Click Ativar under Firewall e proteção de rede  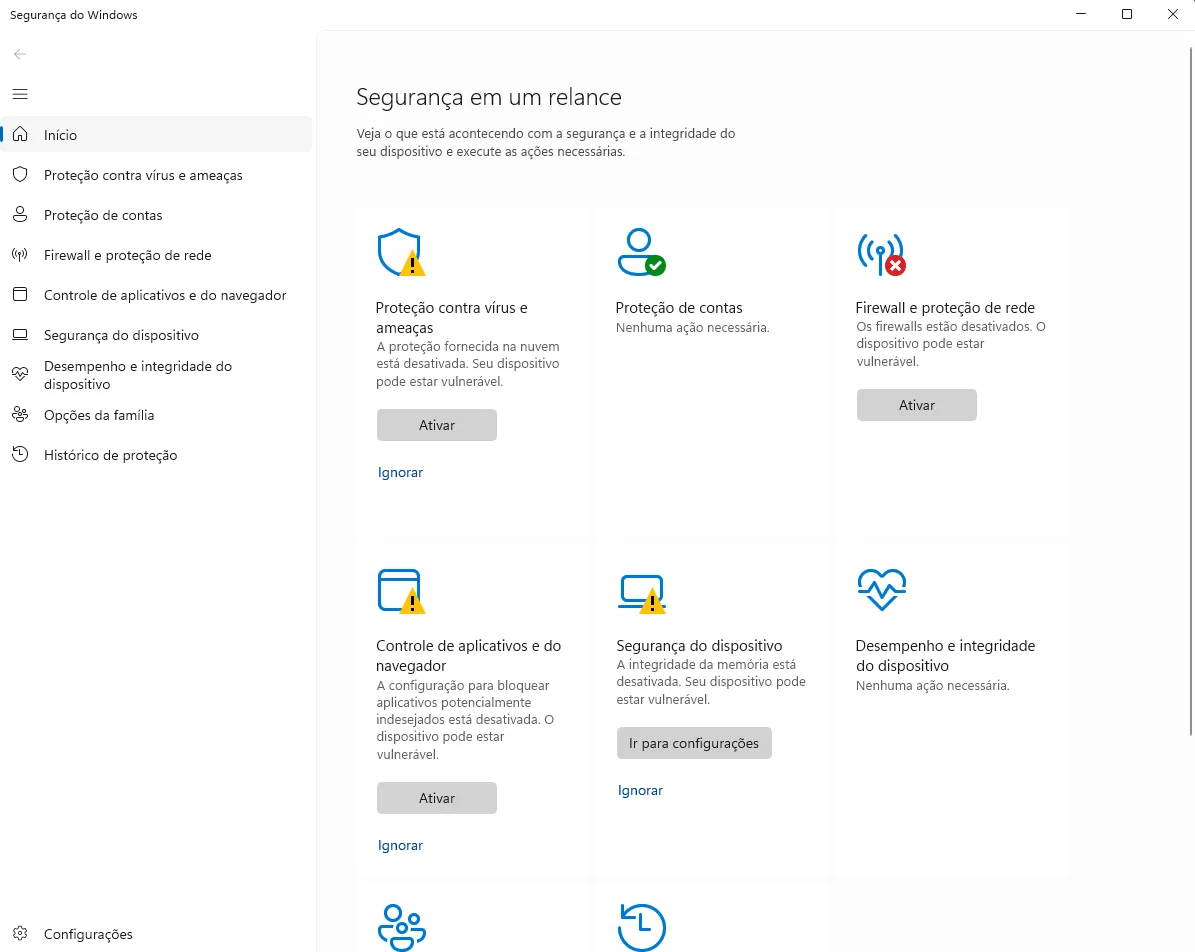pyautogui.click(x=916, y=405)
